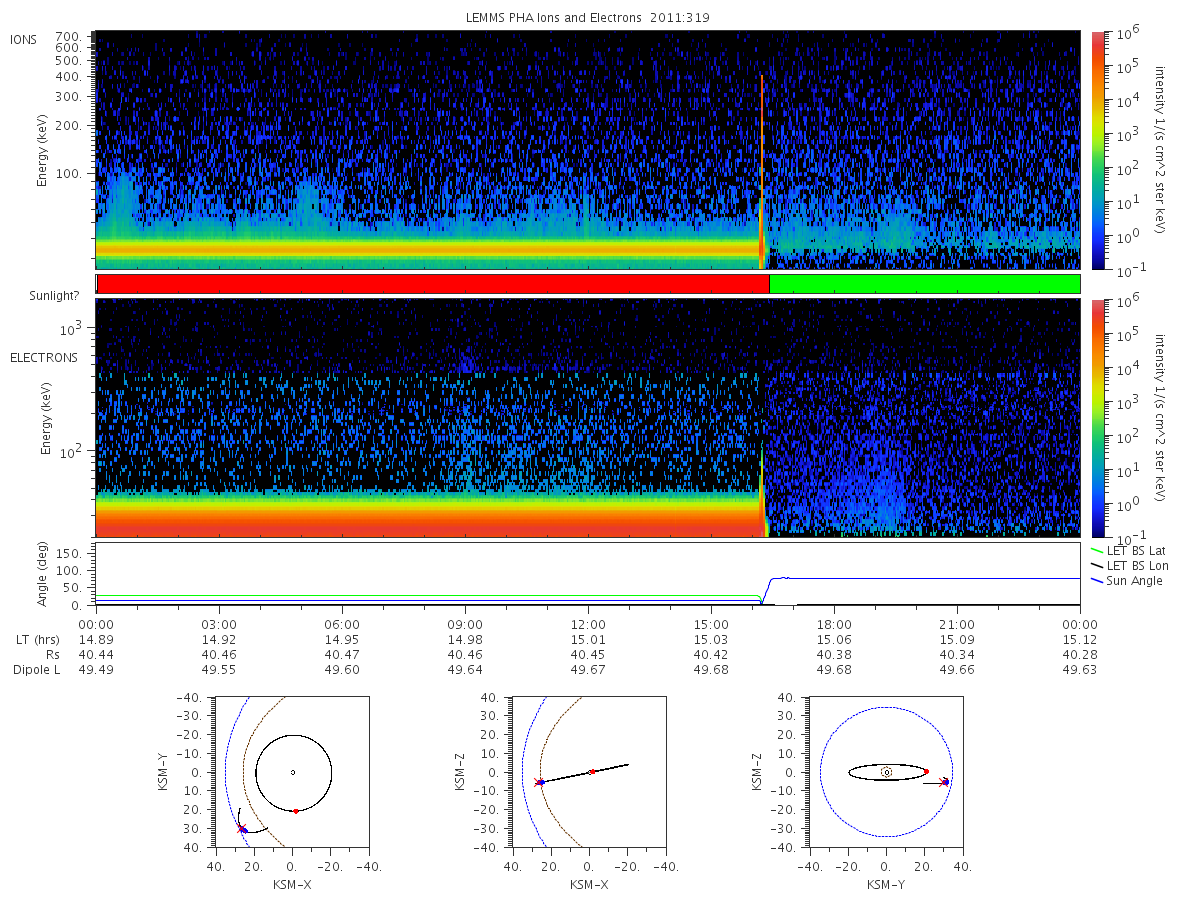Open the KSM-Y versus KSM-Z orbit plot
The width and height of the screenshot is (1200, 900).
(886, 772)
